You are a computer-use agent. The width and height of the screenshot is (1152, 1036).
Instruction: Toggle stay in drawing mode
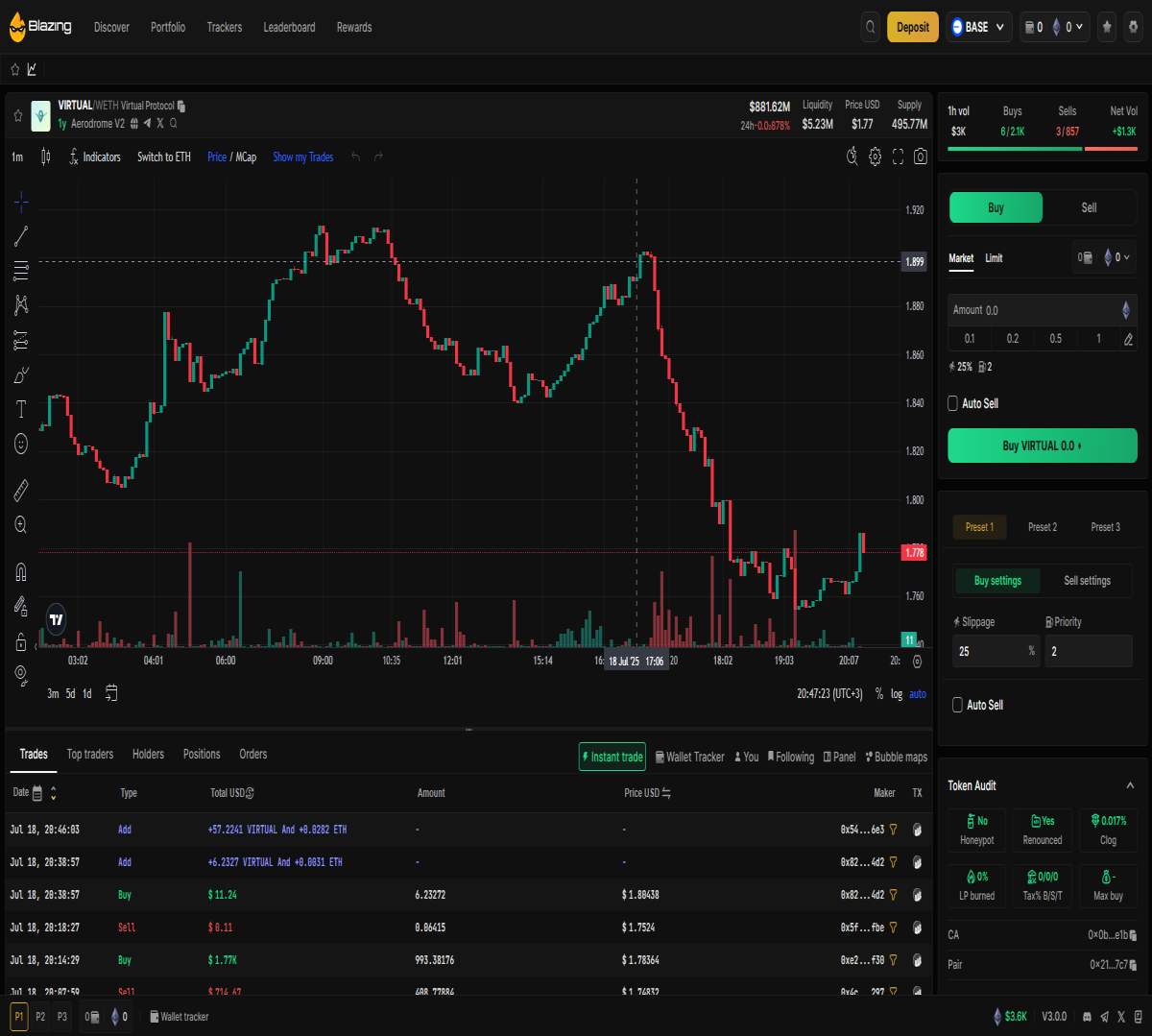[21, 606]
